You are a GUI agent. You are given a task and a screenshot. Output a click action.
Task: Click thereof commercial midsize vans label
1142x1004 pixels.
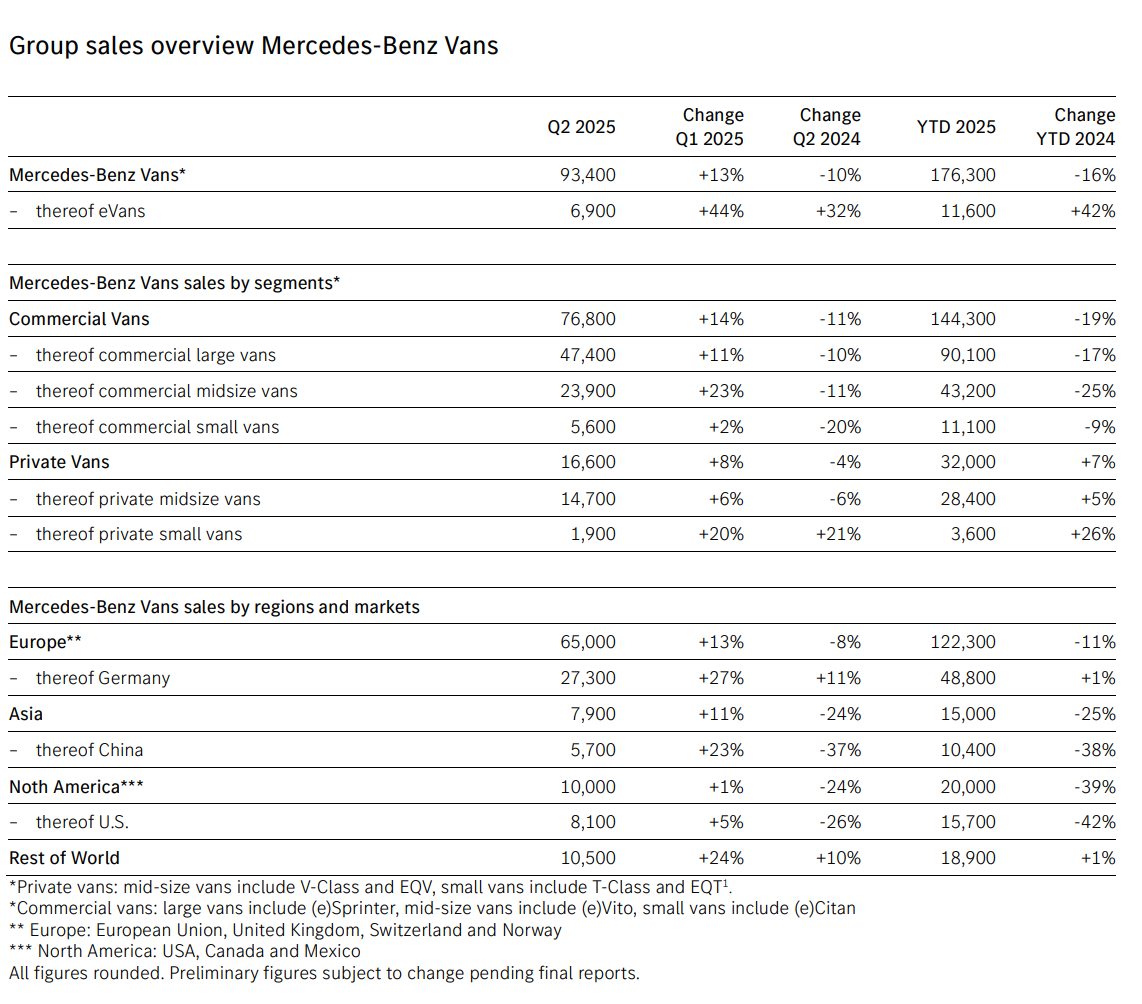click(x=167, y=391)
